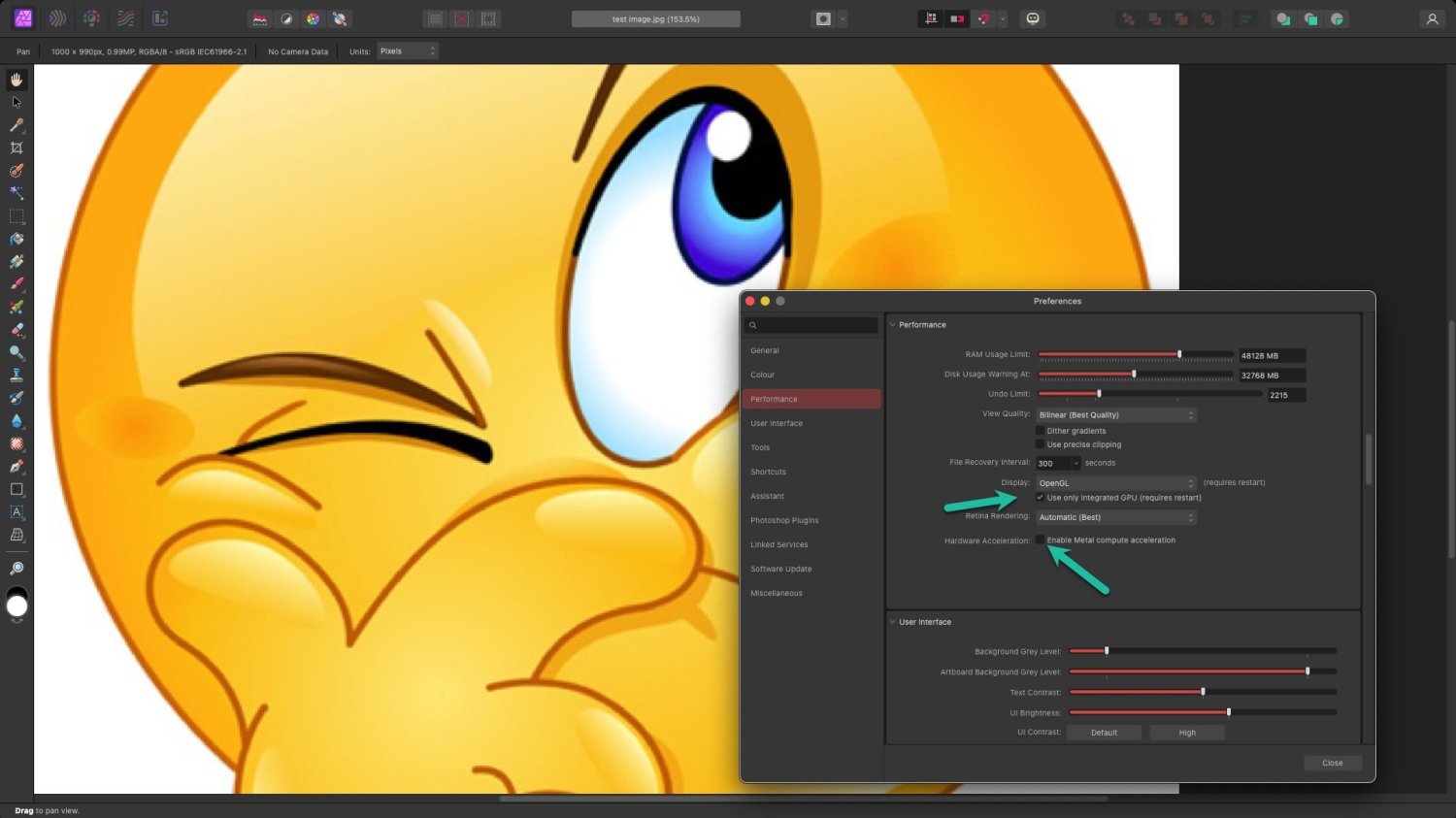The image size is (1456, 818).
Task: Collapse the Performance section
Action: click(x=893, y=325)
